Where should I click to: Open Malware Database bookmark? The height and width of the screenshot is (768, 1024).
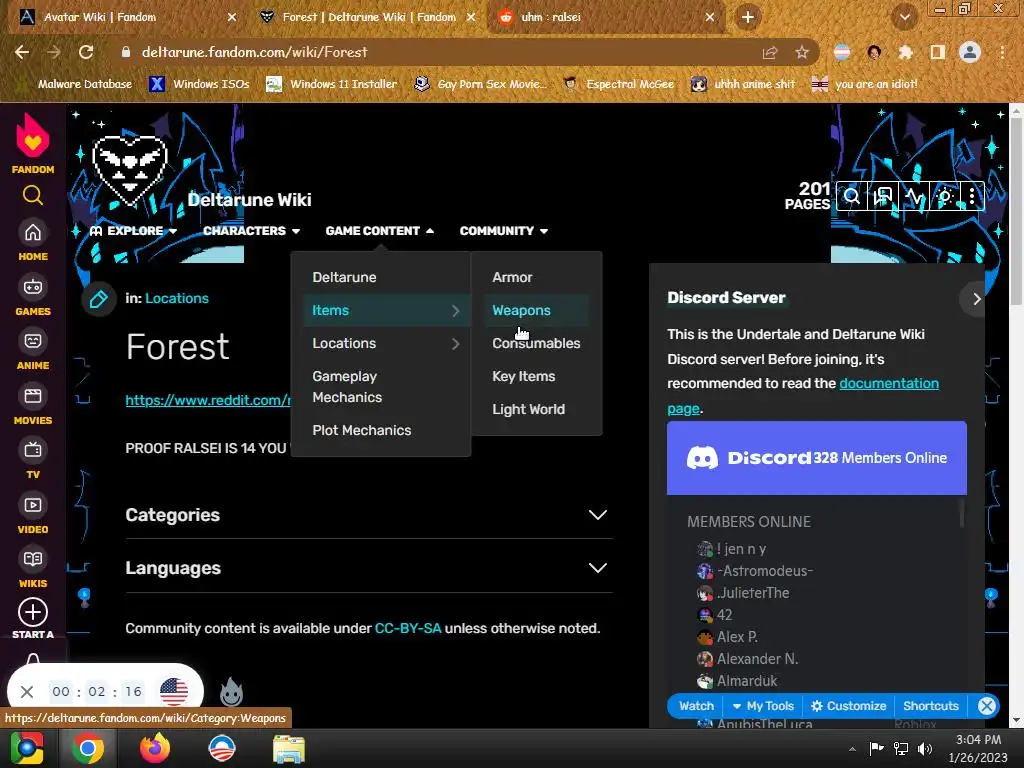click(74, 84)
